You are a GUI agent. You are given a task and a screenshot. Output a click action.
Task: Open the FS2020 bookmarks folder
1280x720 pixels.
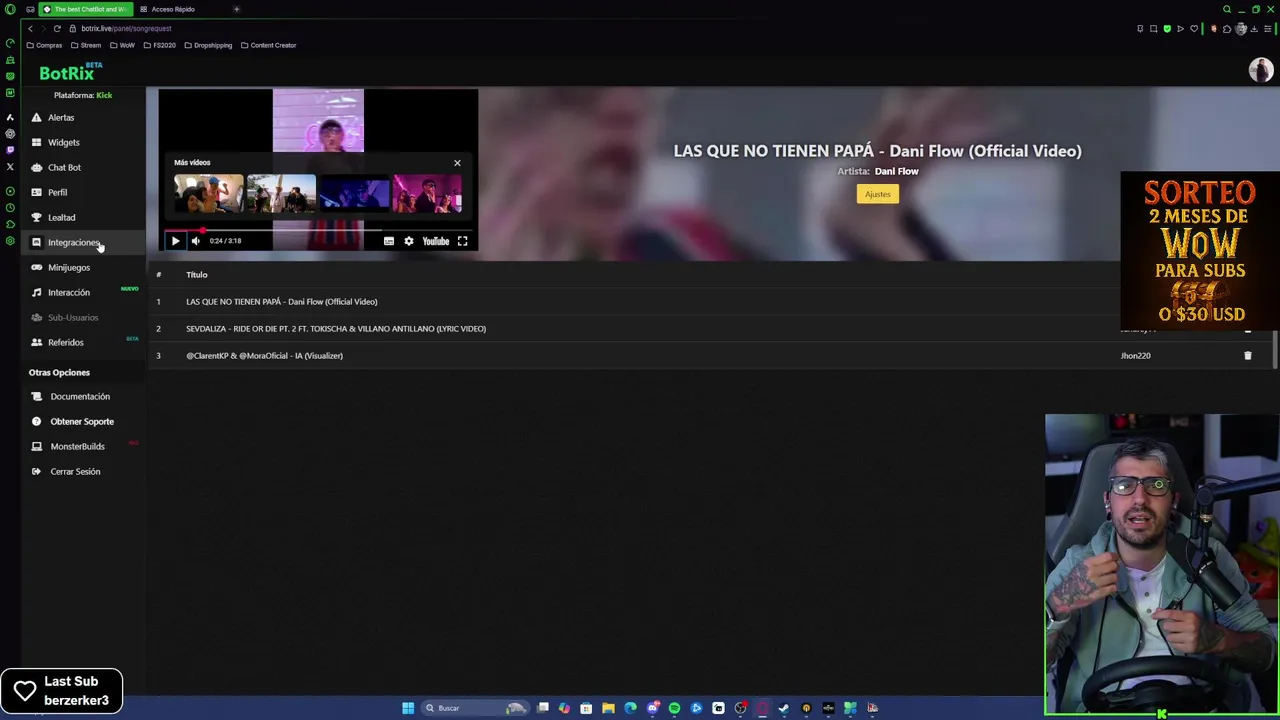pos(159,45)
